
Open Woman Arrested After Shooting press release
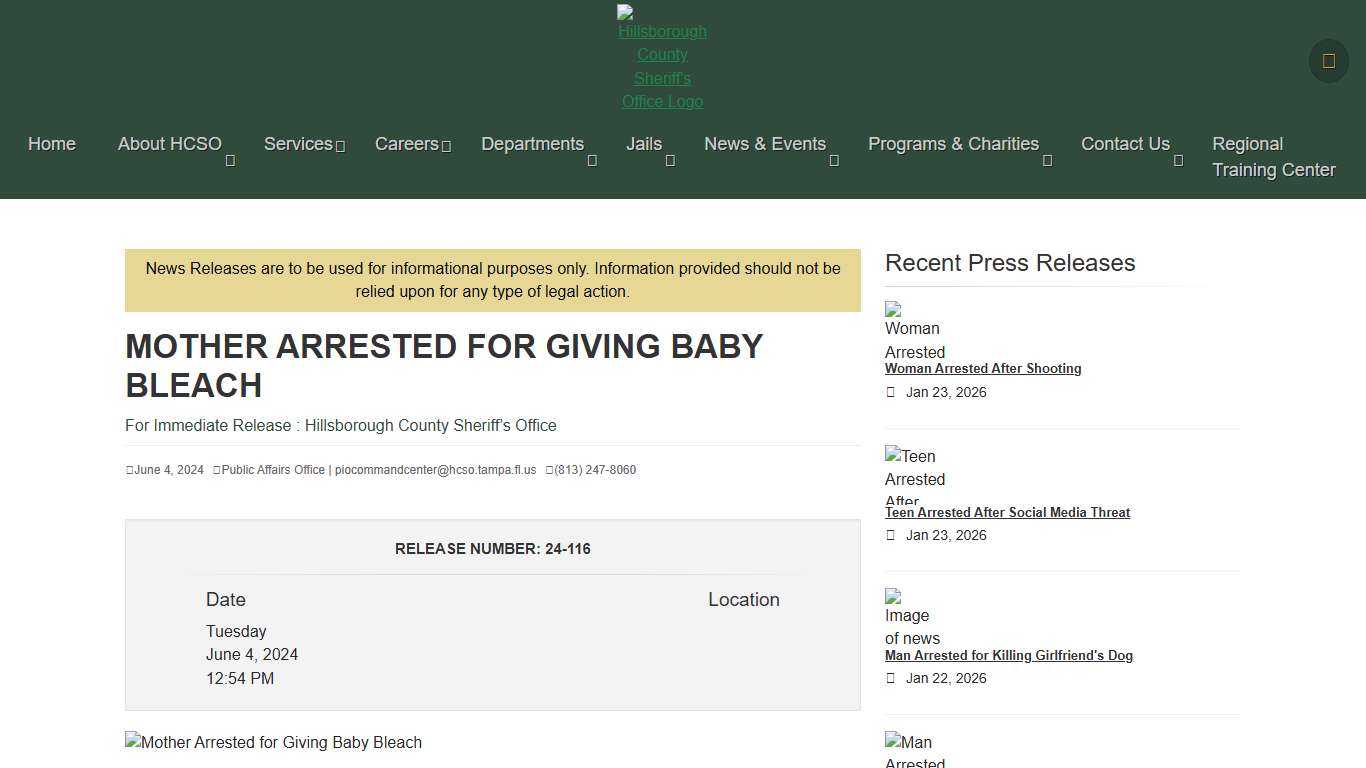983,368
